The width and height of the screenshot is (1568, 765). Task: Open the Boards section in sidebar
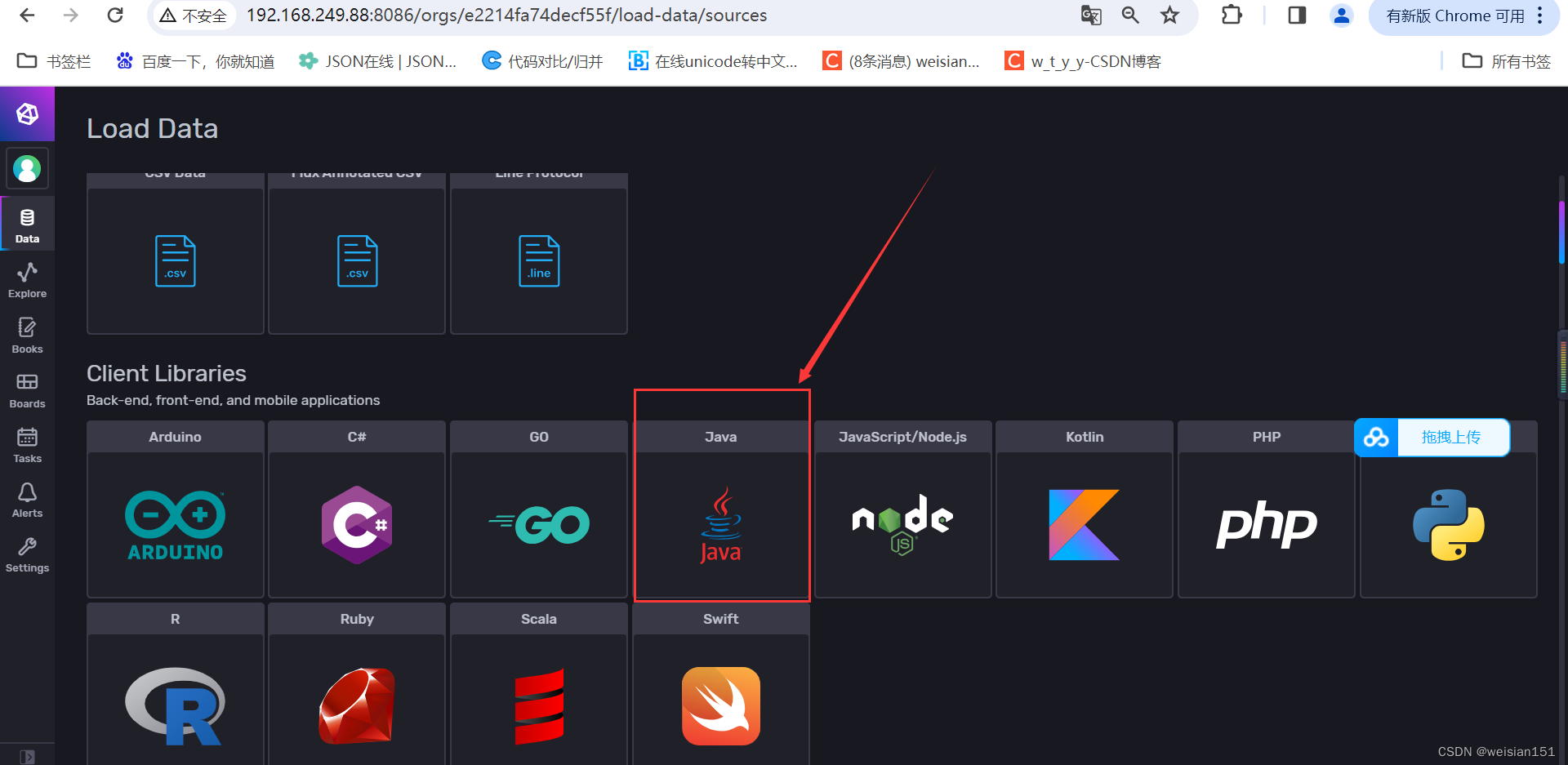click(27, 390)
